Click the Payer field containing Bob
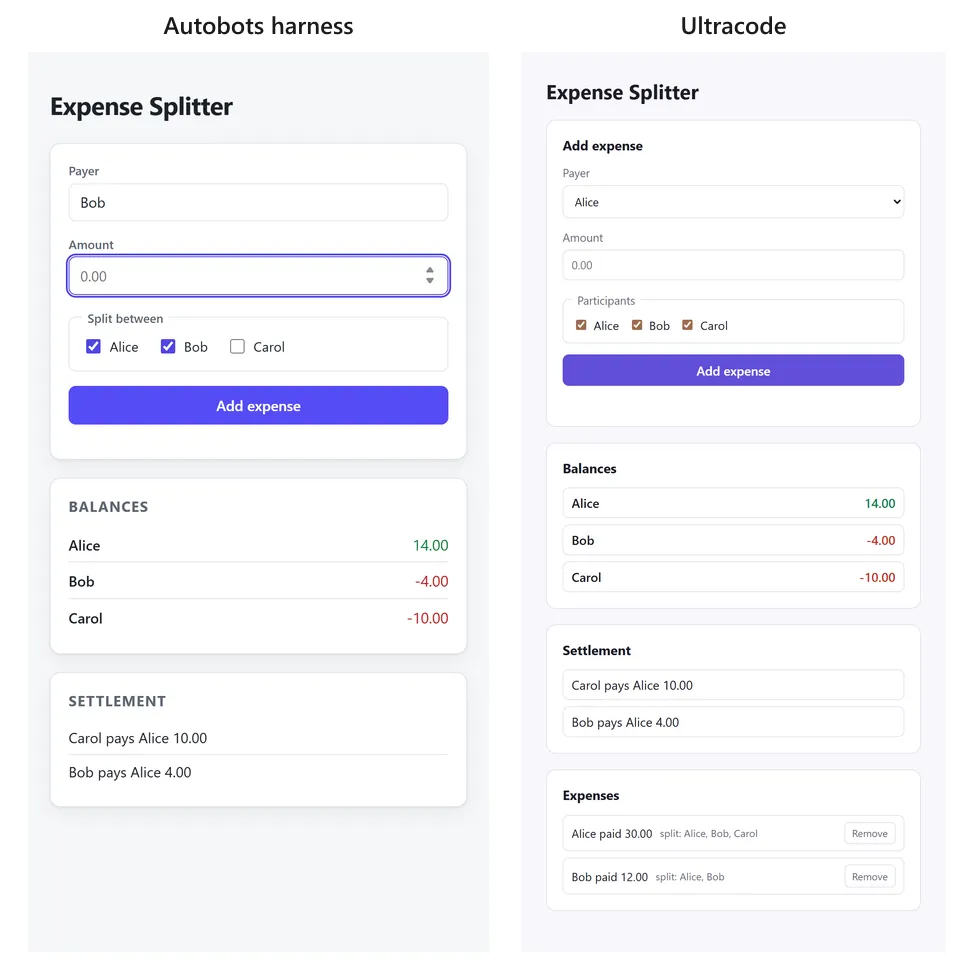 258,202
